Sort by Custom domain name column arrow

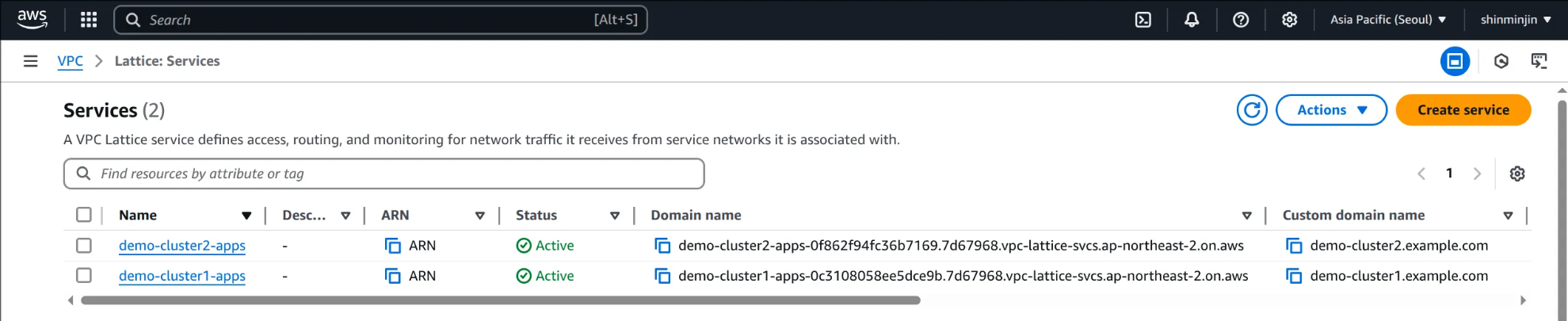pyautogui.click(x=1508, y=216)
